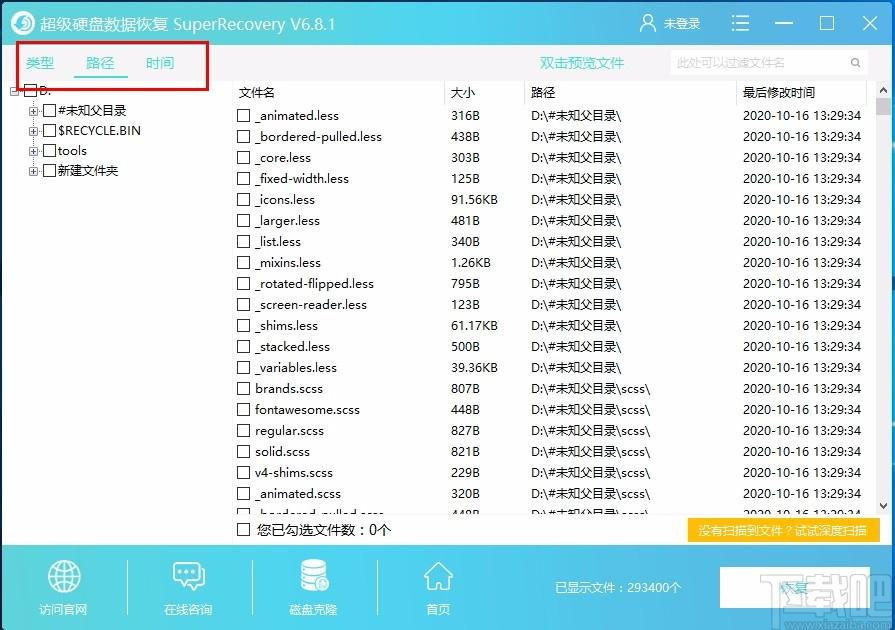895x630 pixels.
Task: Select the _larger.less file name
Action: click(288, 221)
